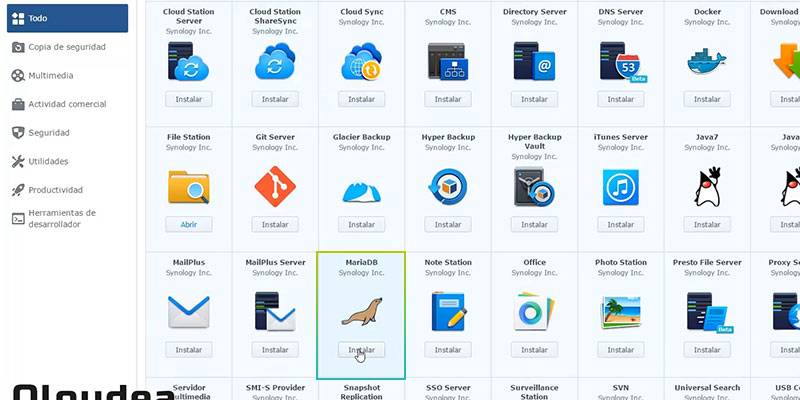Install the Hyper Backup Vault package
Image resolution: width=800 pixels, height=400 pixels.
[x=534, y=224]
